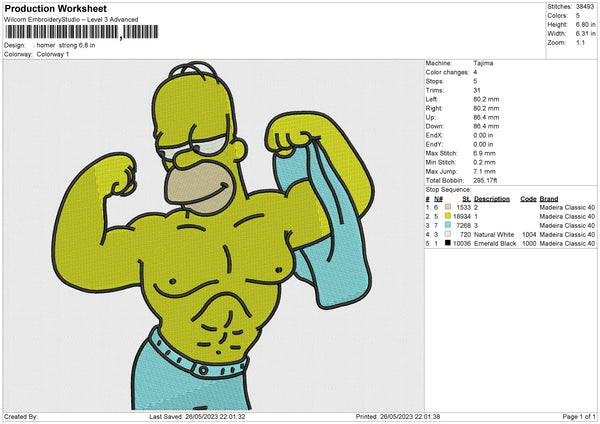The image size is (600, 424).
Task: Click thread code 1000
Action: pos(530,243)
